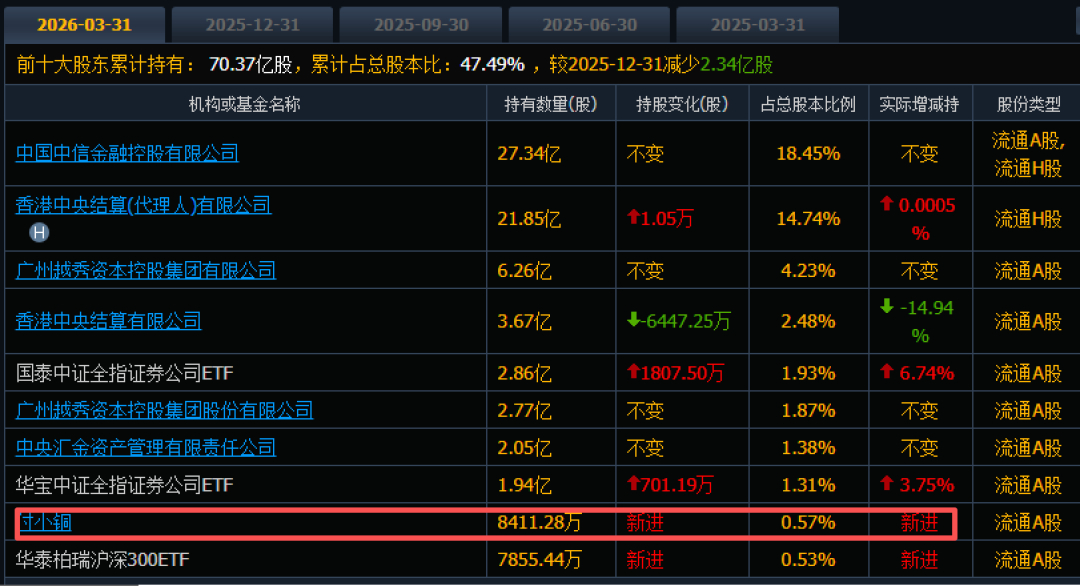
Task: Click the 持有数量(股) column header
Action: point(550,104)
